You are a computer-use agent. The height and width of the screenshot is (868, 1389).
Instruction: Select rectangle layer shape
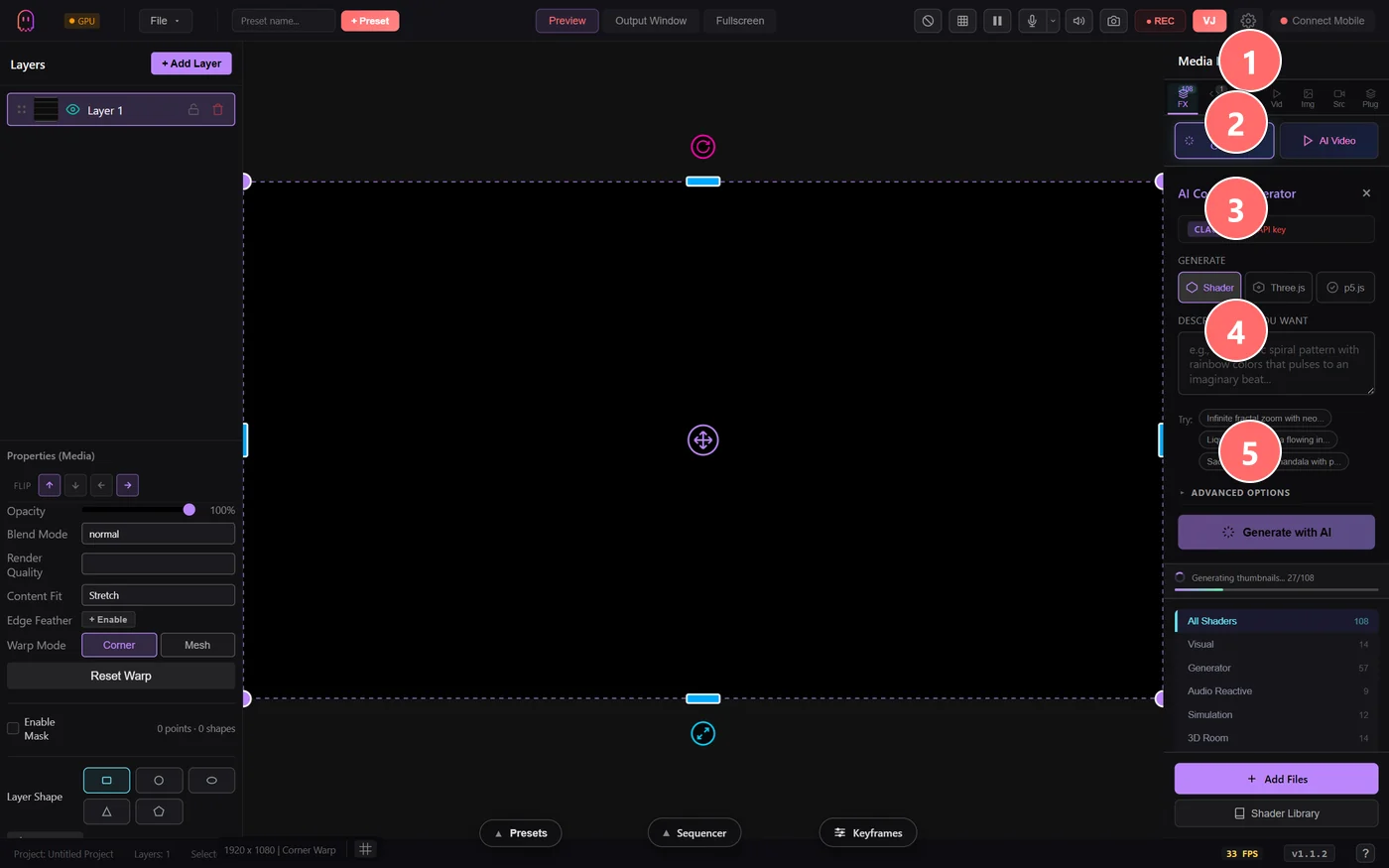pyautogui.click(x=107, y=781)
